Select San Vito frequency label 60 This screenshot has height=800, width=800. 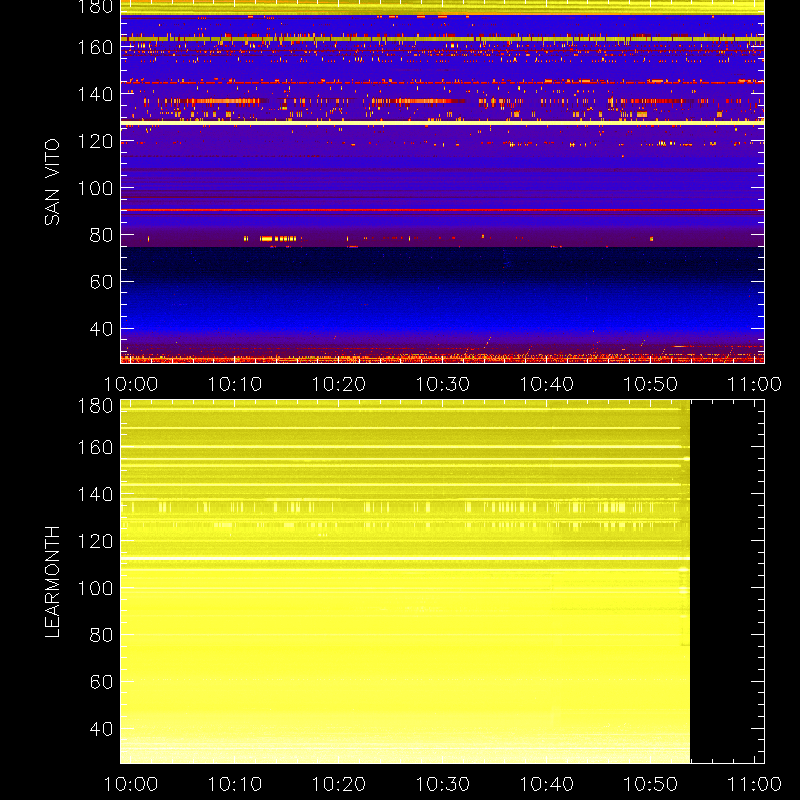pyautogui.click(x=101, y=282)
